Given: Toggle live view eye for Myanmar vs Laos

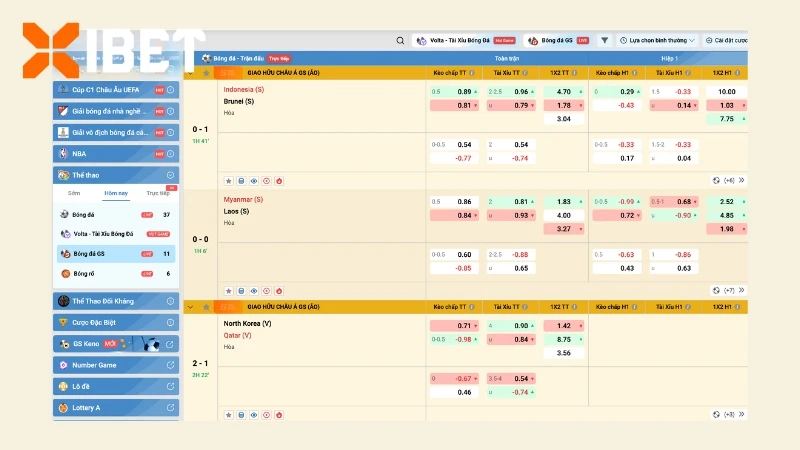Looking at the screenshot, I should (x=254, y=291).
